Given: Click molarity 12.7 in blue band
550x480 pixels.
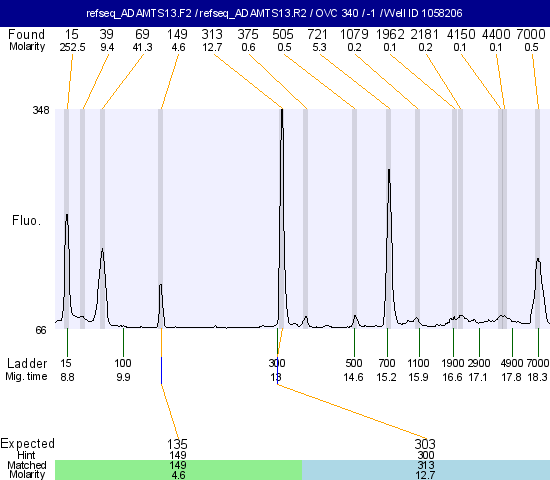Looking at the screenshot, I should point(425,475).
